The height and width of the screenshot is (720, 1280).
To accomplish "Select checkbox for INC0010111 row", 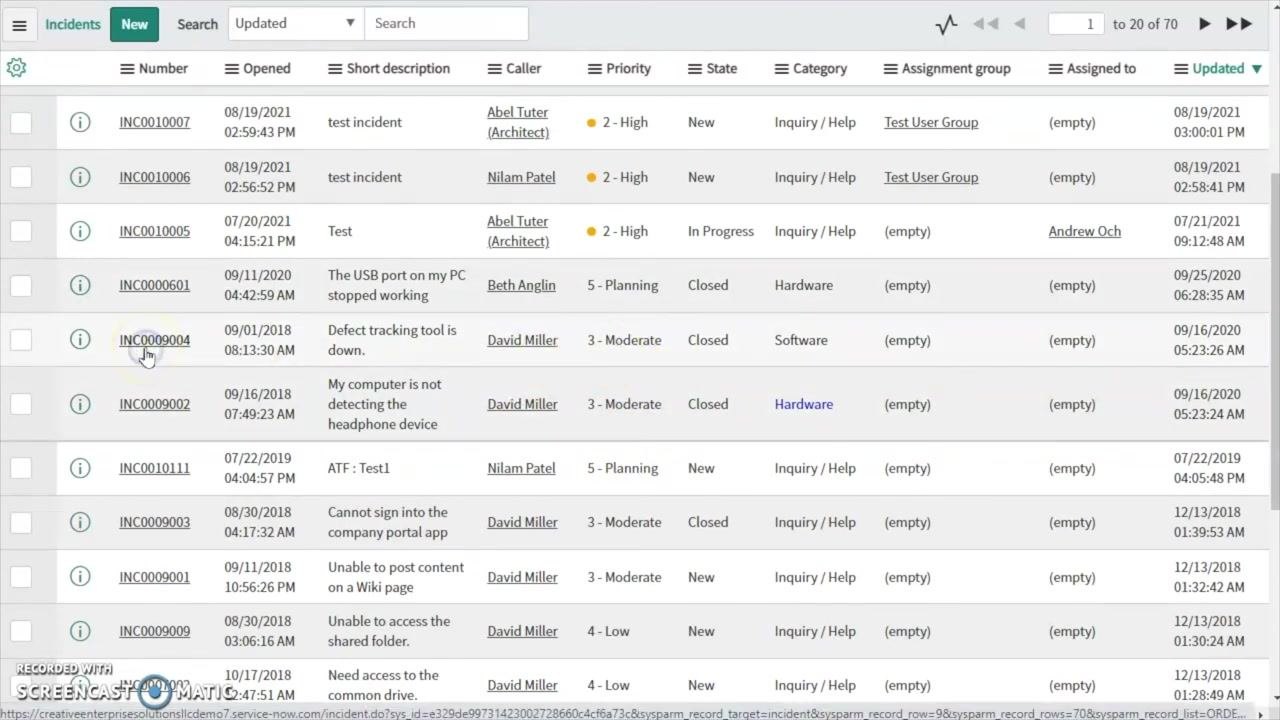I will (x=21, y=468).
